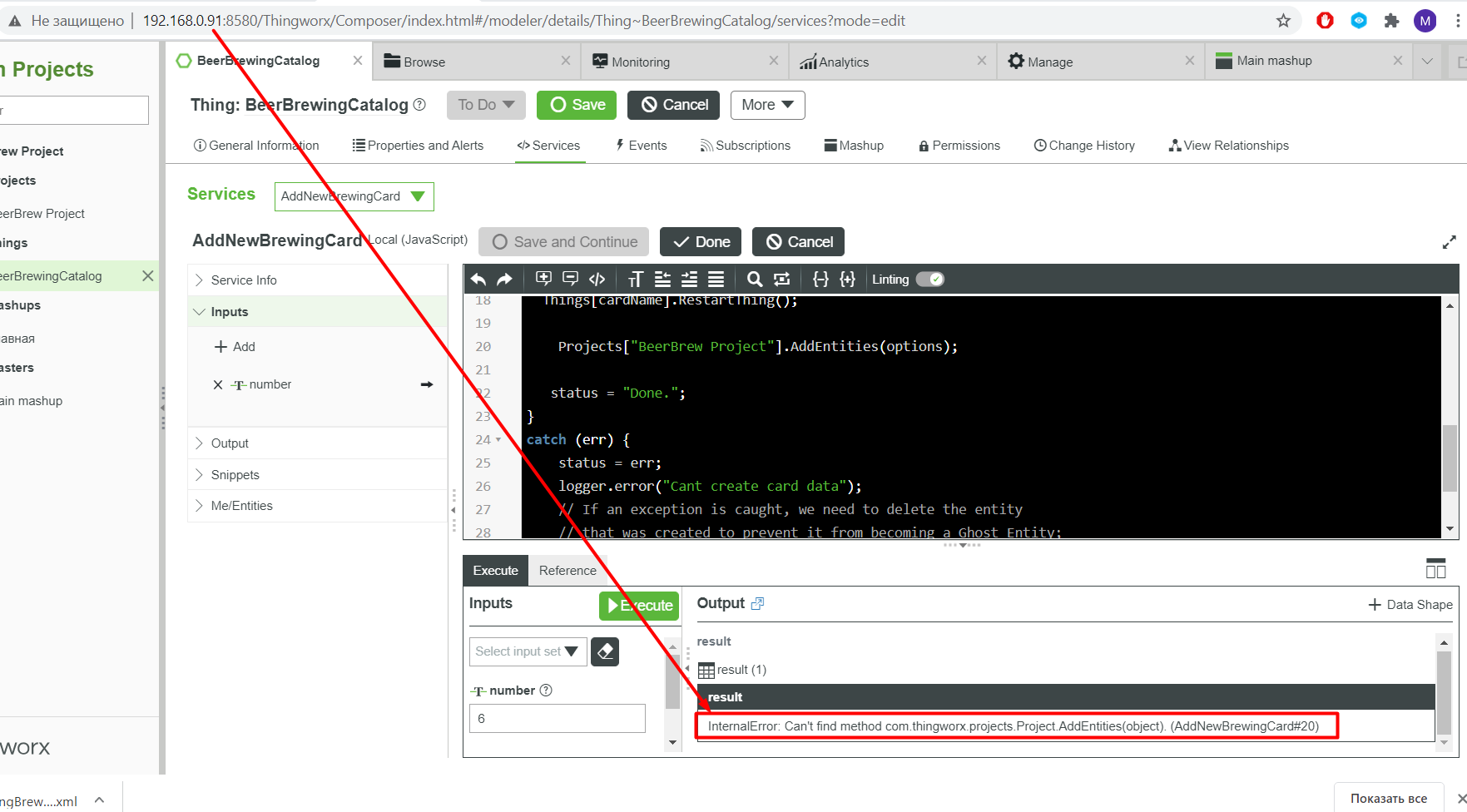Open the Properties and Alerts tab
Screen dimensions: 1467x812
pyautogui.click(x=418, y=146)
